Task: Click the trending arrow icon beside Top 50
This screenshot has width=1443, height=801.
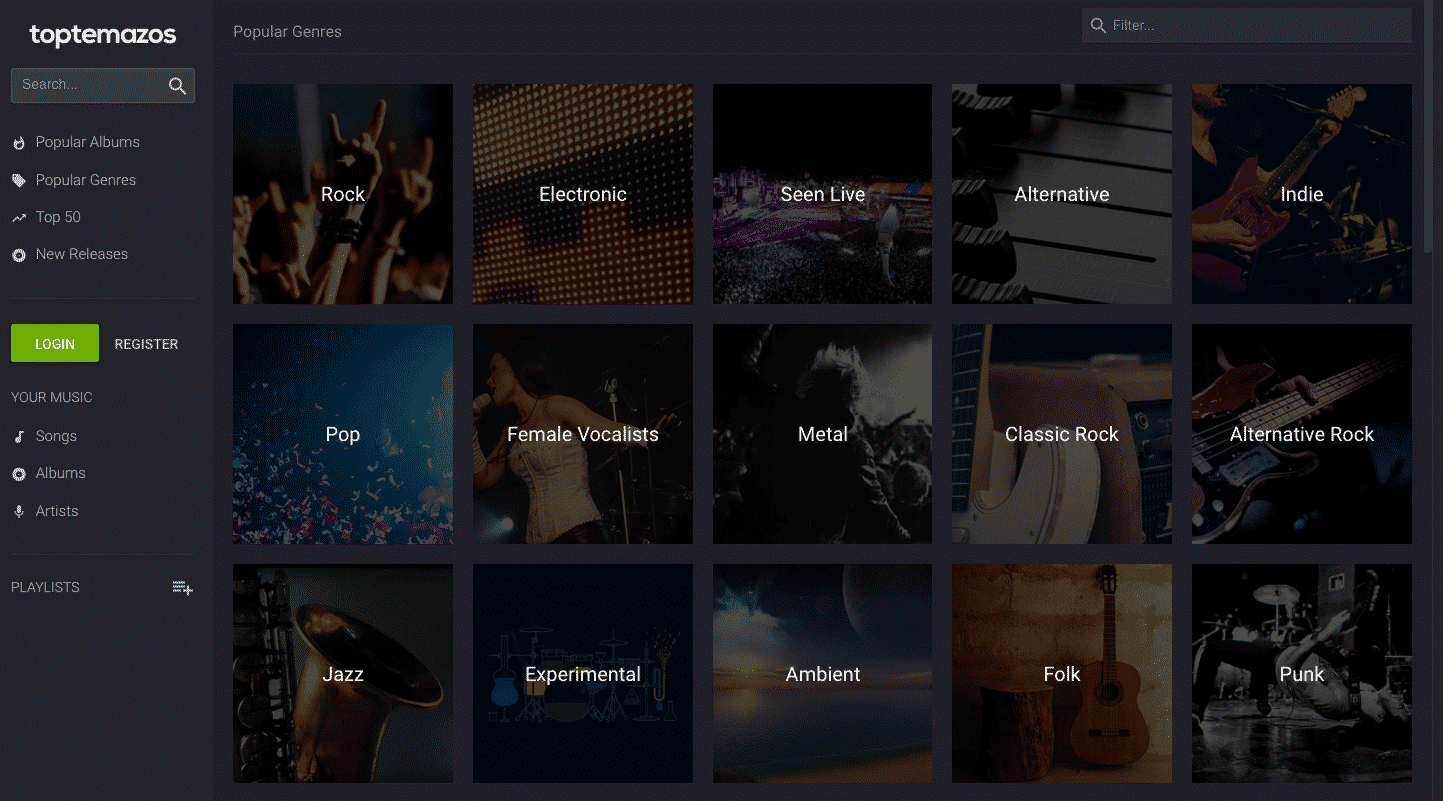Action: (18, 218)
